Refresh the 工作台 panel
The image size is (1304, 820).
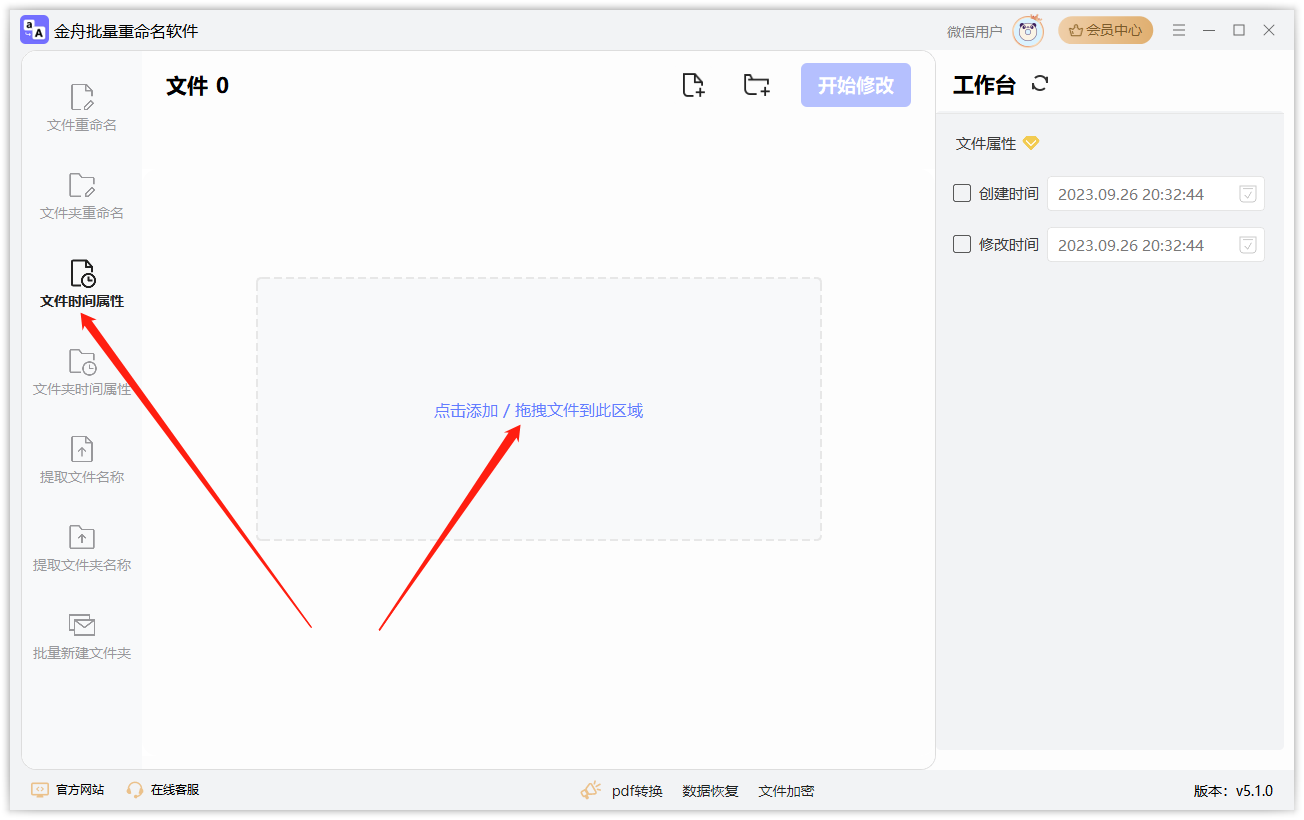(1040, 84)
